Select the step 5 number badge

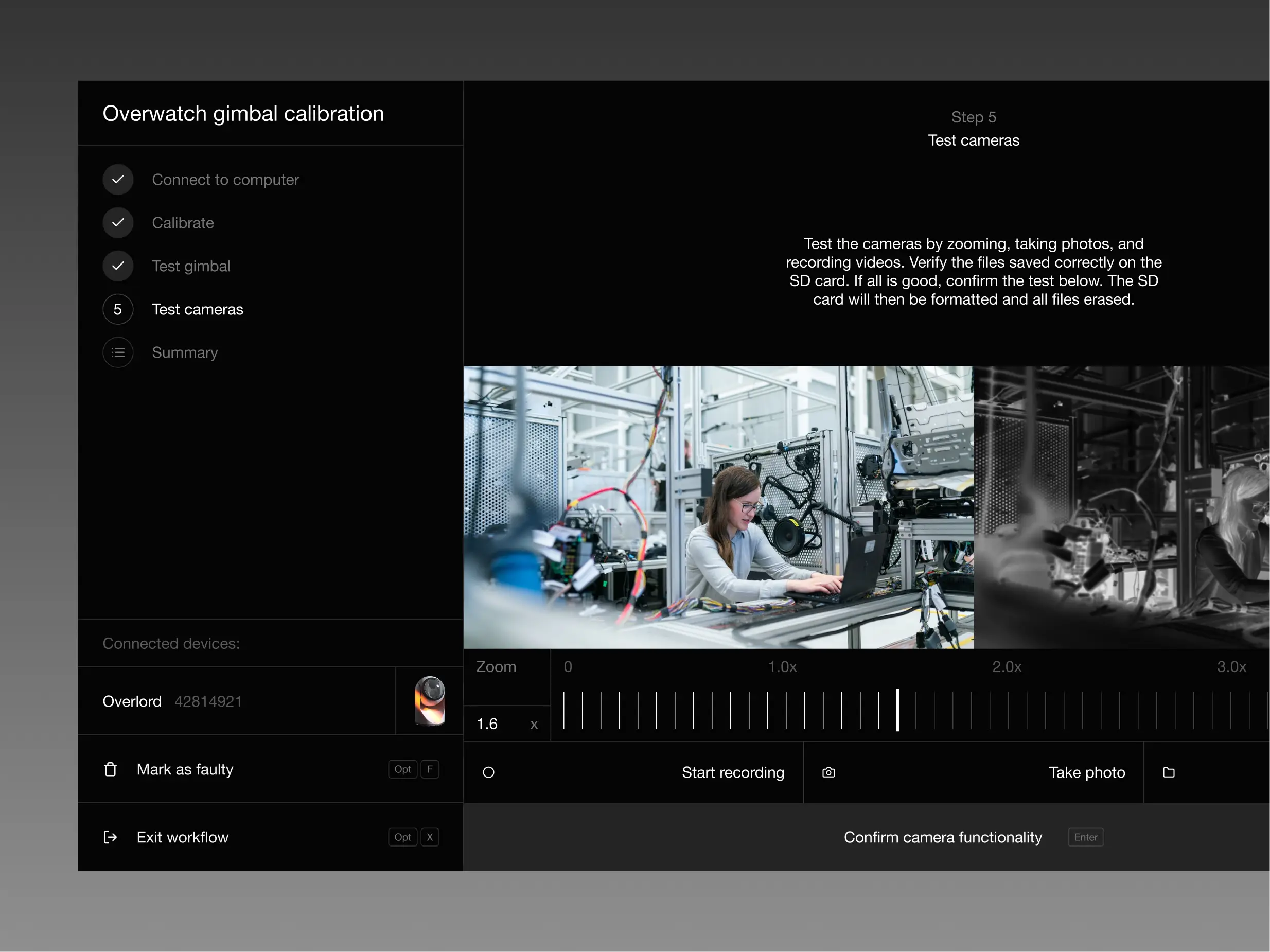(118, 309)
